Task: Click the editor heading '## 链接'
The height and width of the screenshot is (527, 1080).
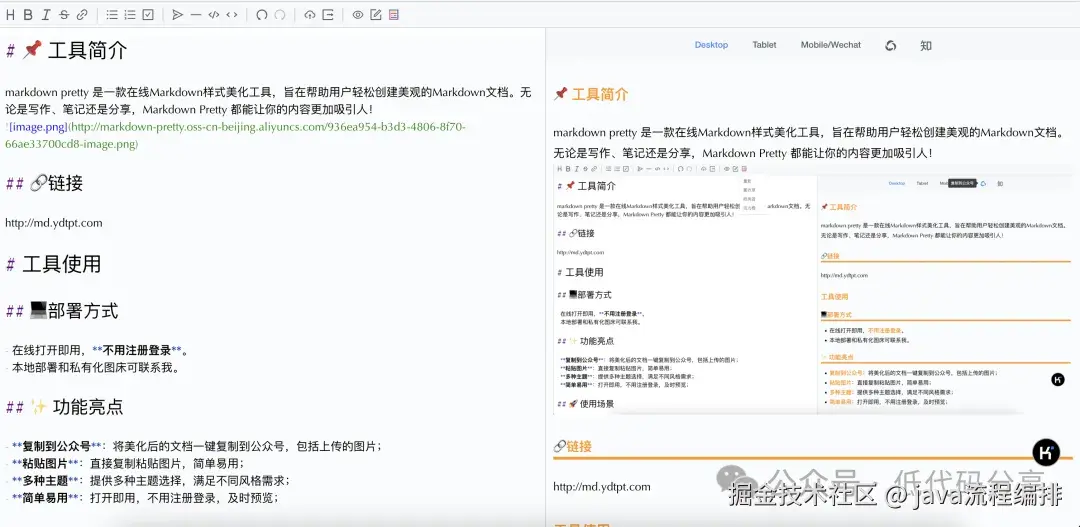Action: [44, 183]
